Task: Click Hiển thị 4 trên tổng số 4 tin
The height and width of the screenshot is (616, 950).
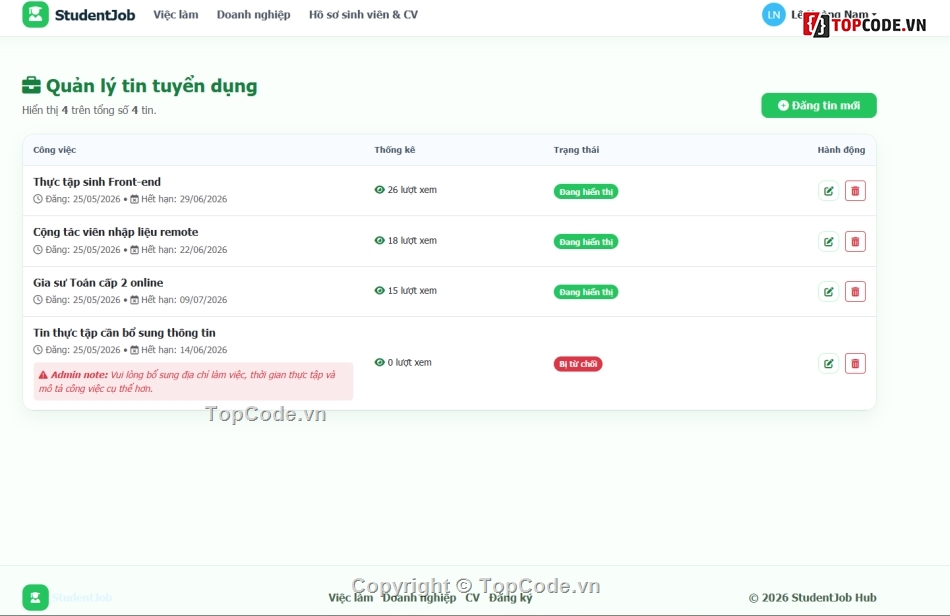Action: pyautogui.click(x=89, y=110)
